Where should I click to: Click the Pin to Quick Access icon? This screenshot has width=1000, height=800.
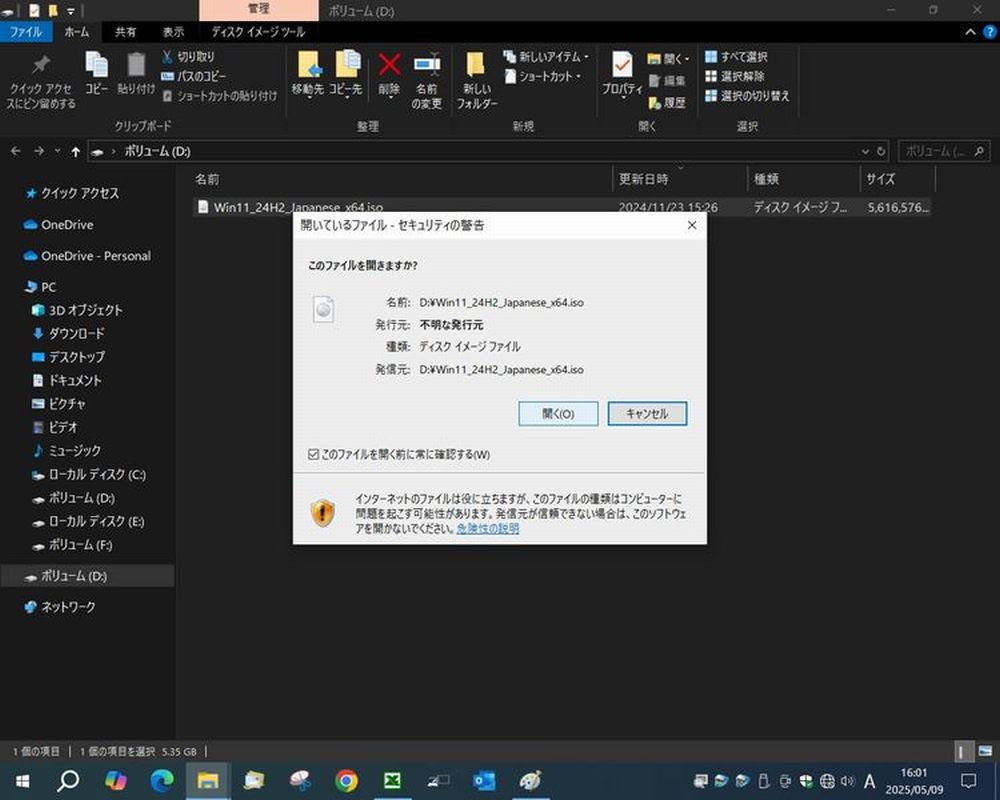click(41, 64)
